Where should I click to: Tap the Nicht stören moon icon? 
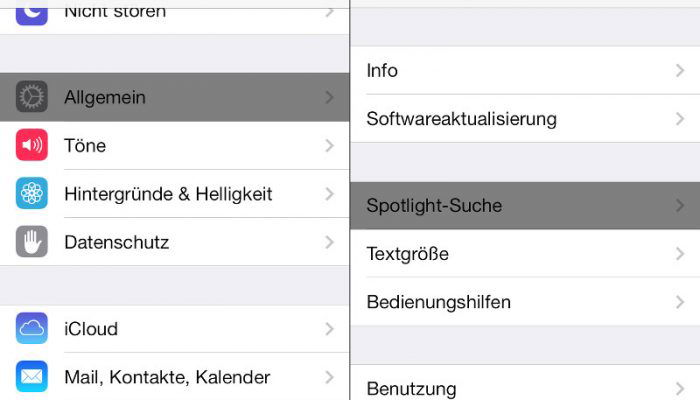pos(32,12)
